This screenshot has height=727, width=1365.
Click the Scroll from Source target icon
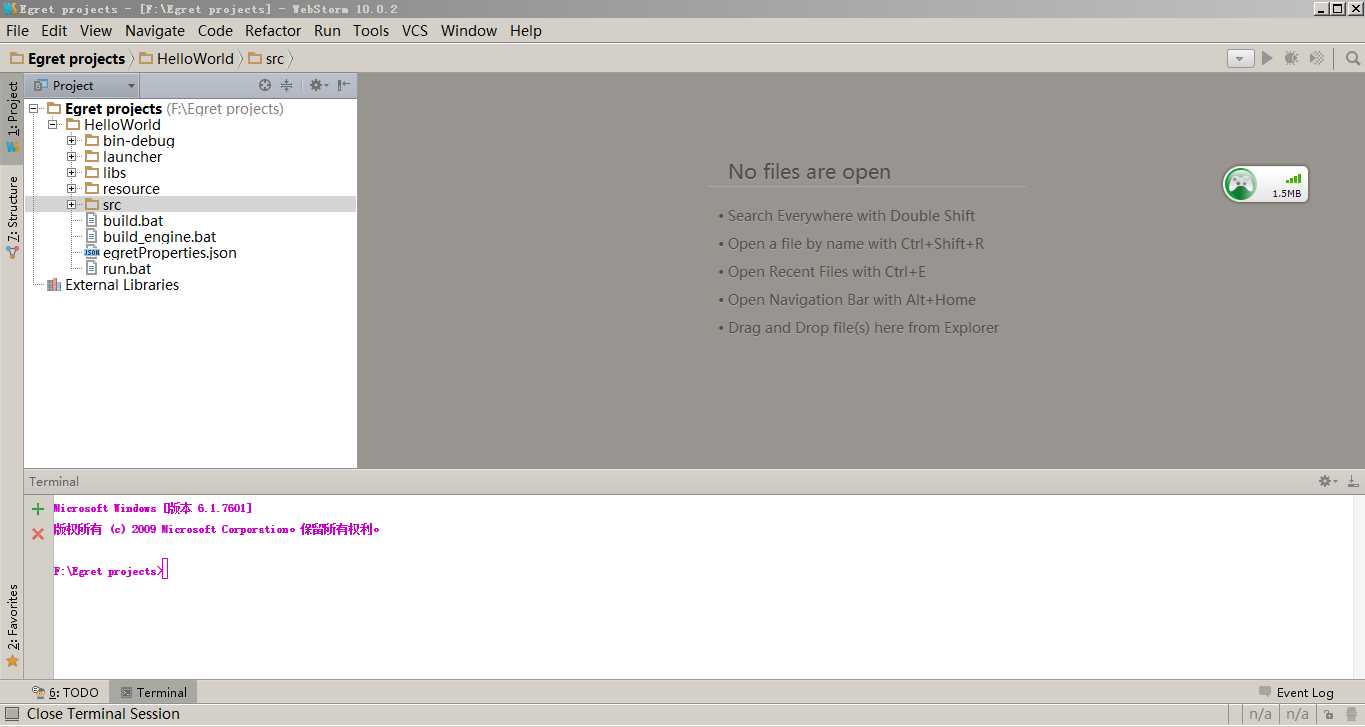(x=265, y=86)
